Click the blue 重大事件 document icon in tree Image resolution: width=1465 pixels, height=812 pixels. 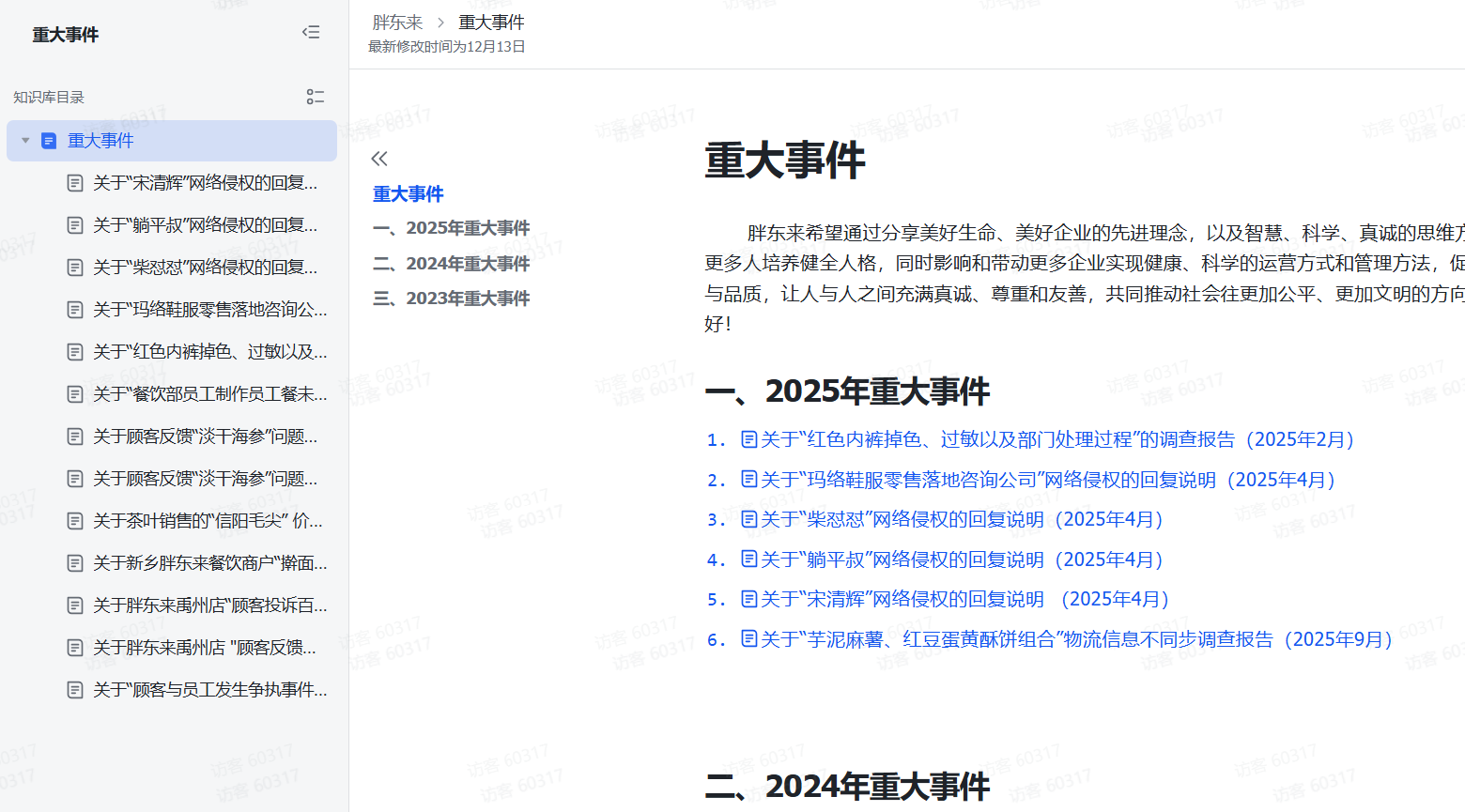pos(49,141)
